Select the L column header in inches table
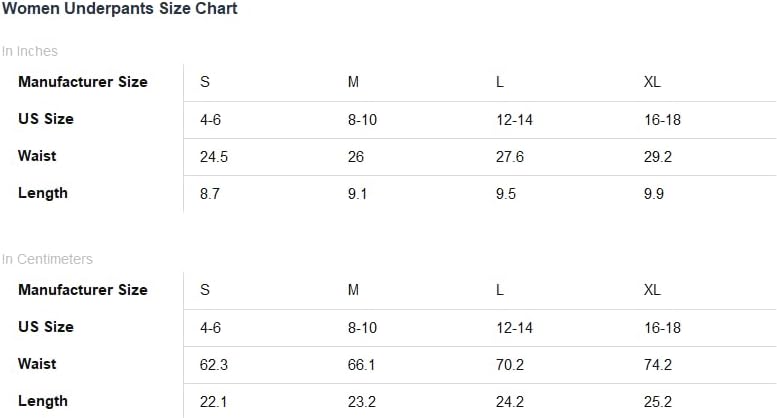 (500, 82)
